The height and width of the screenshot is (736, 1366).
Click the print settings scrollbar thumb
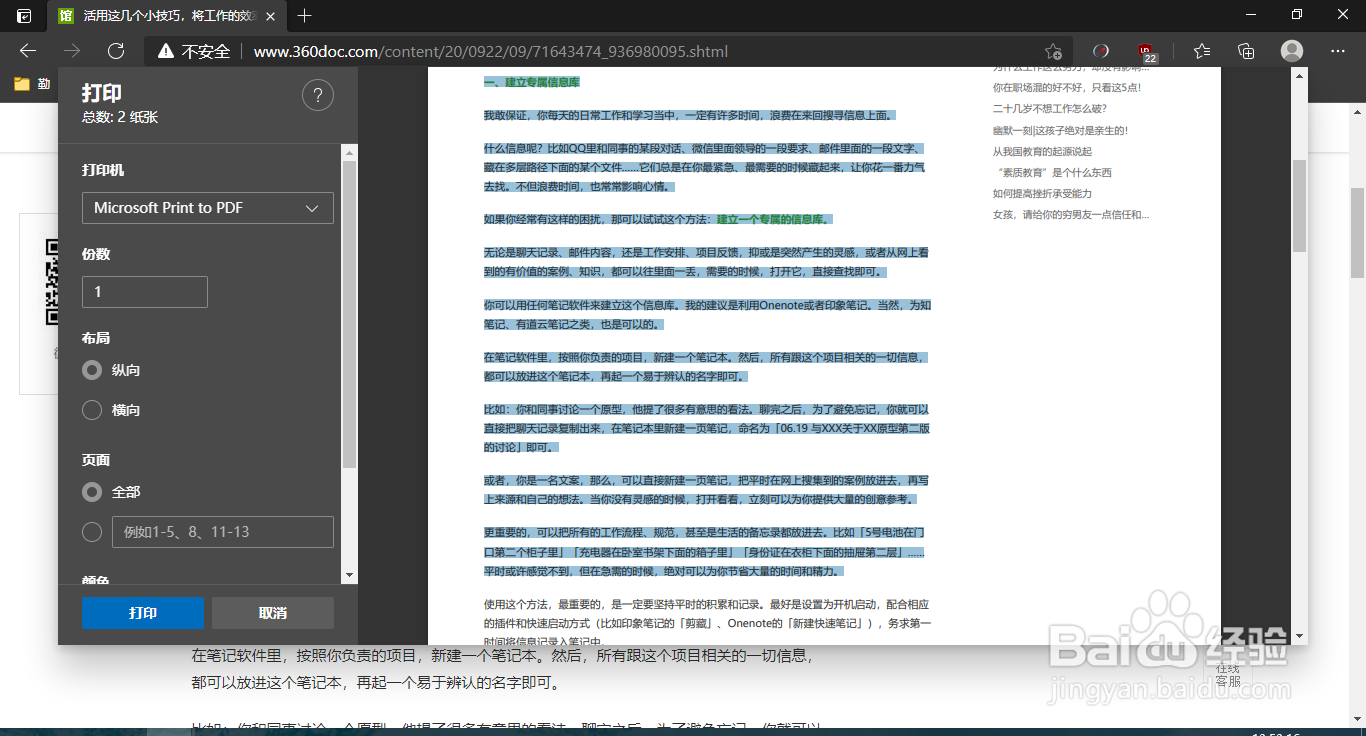[349, 315]
